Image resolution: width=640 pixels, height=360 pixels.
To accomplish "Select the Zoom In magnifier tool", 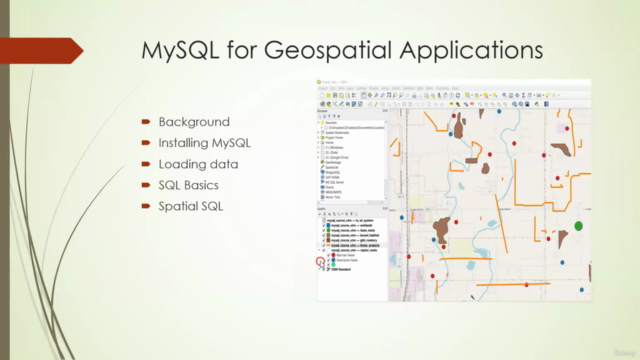I will pos(376,96).
